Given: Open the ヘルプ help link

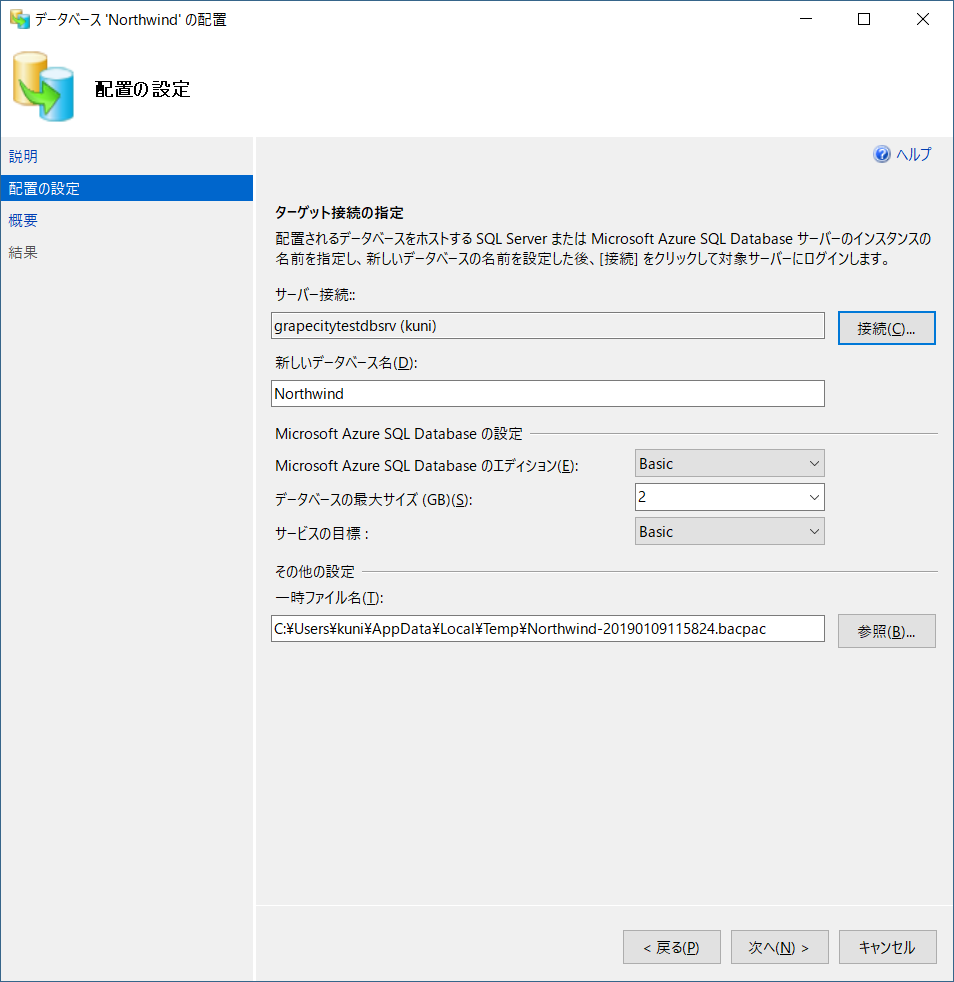Looking at the screenshot, I should point(913,154).
